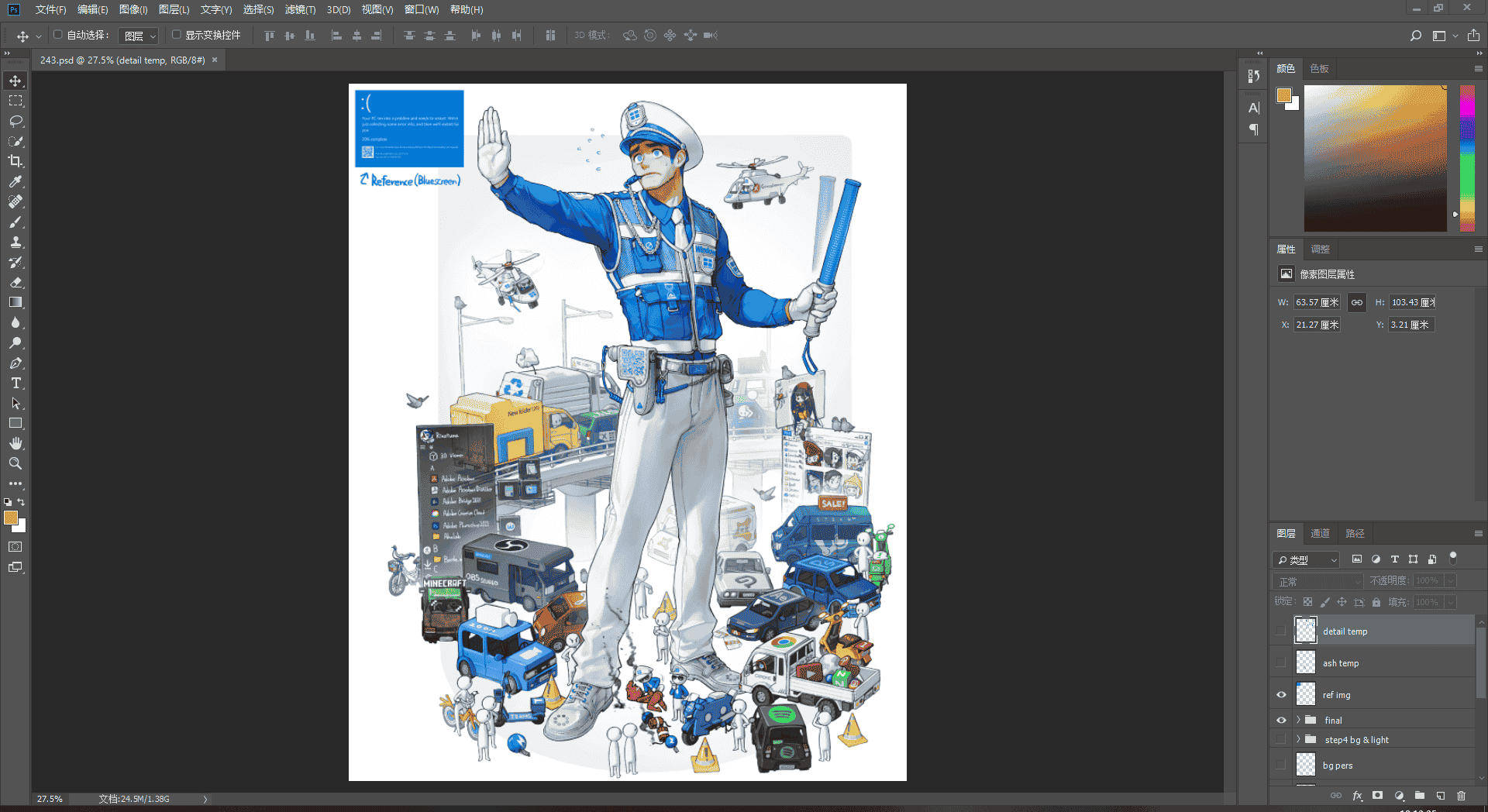Select the Hand tool

pos(15,443)
